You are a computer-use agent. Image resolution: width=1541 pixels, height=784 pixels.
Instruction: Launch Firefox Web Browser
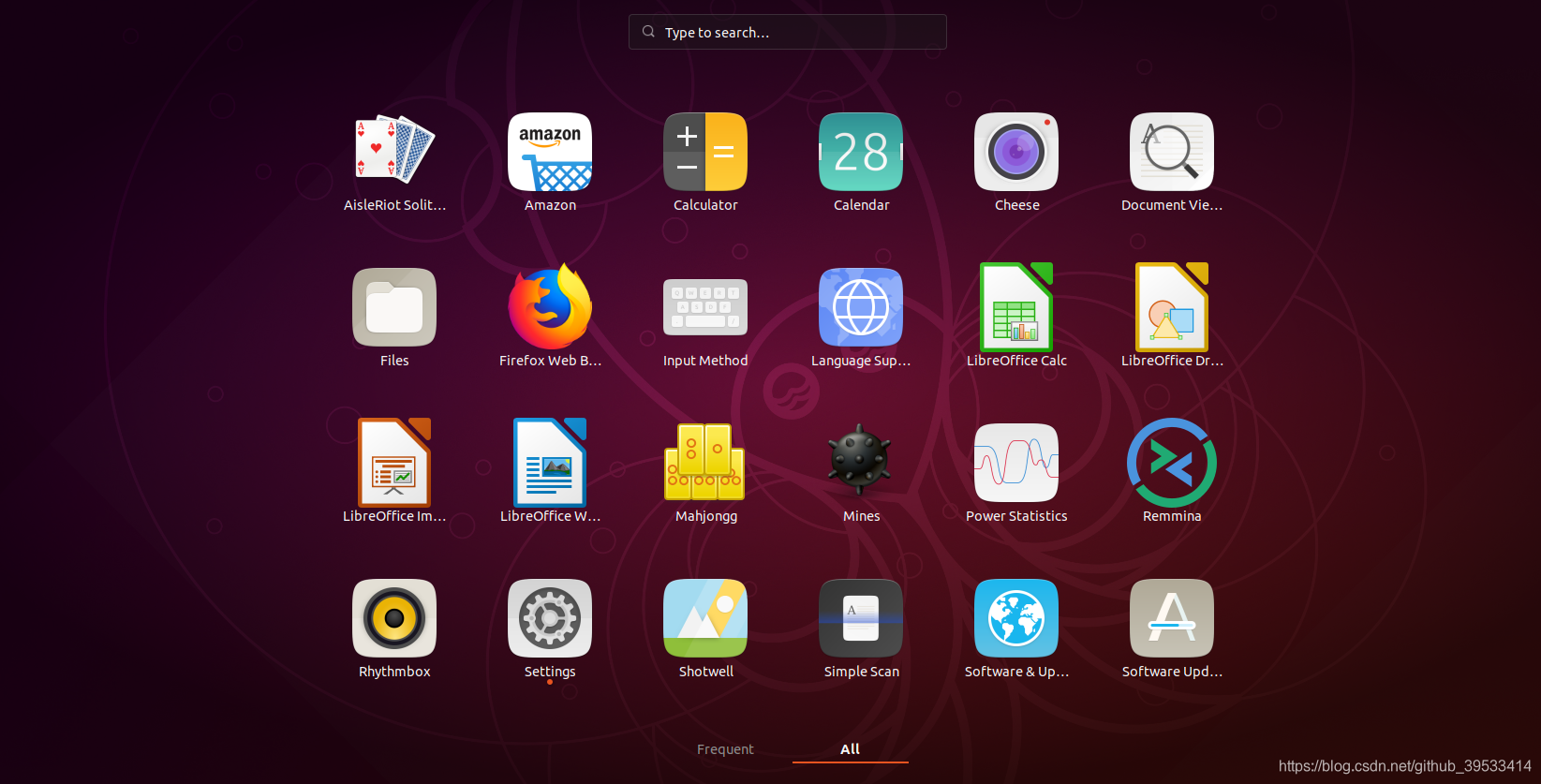point(550,307)
